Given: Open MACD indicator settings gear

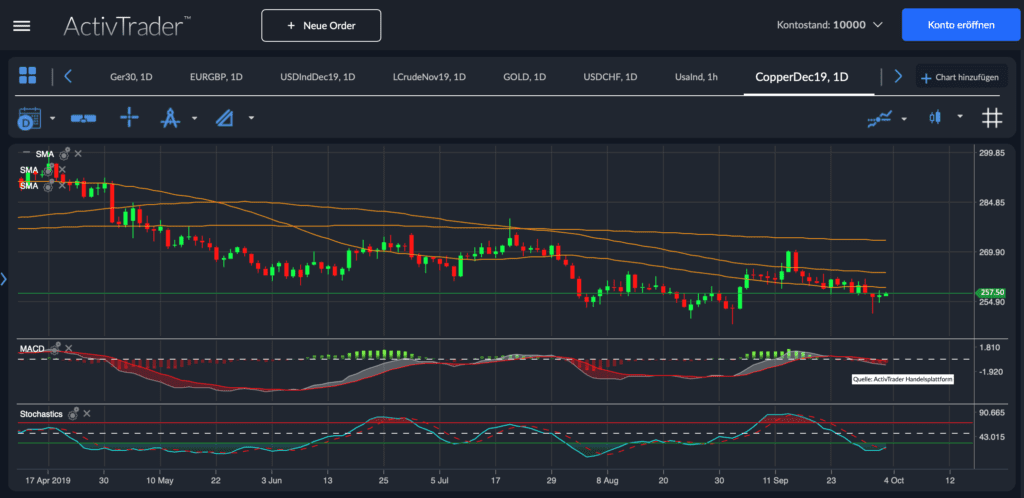Looking at the screenshot, I should (55, 349).
